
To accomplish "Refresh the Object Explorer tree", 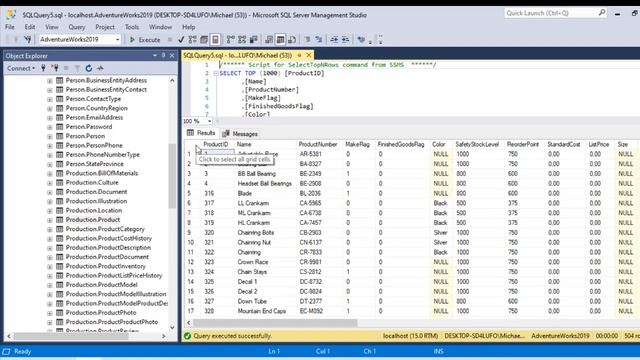I will click(89, 68).
